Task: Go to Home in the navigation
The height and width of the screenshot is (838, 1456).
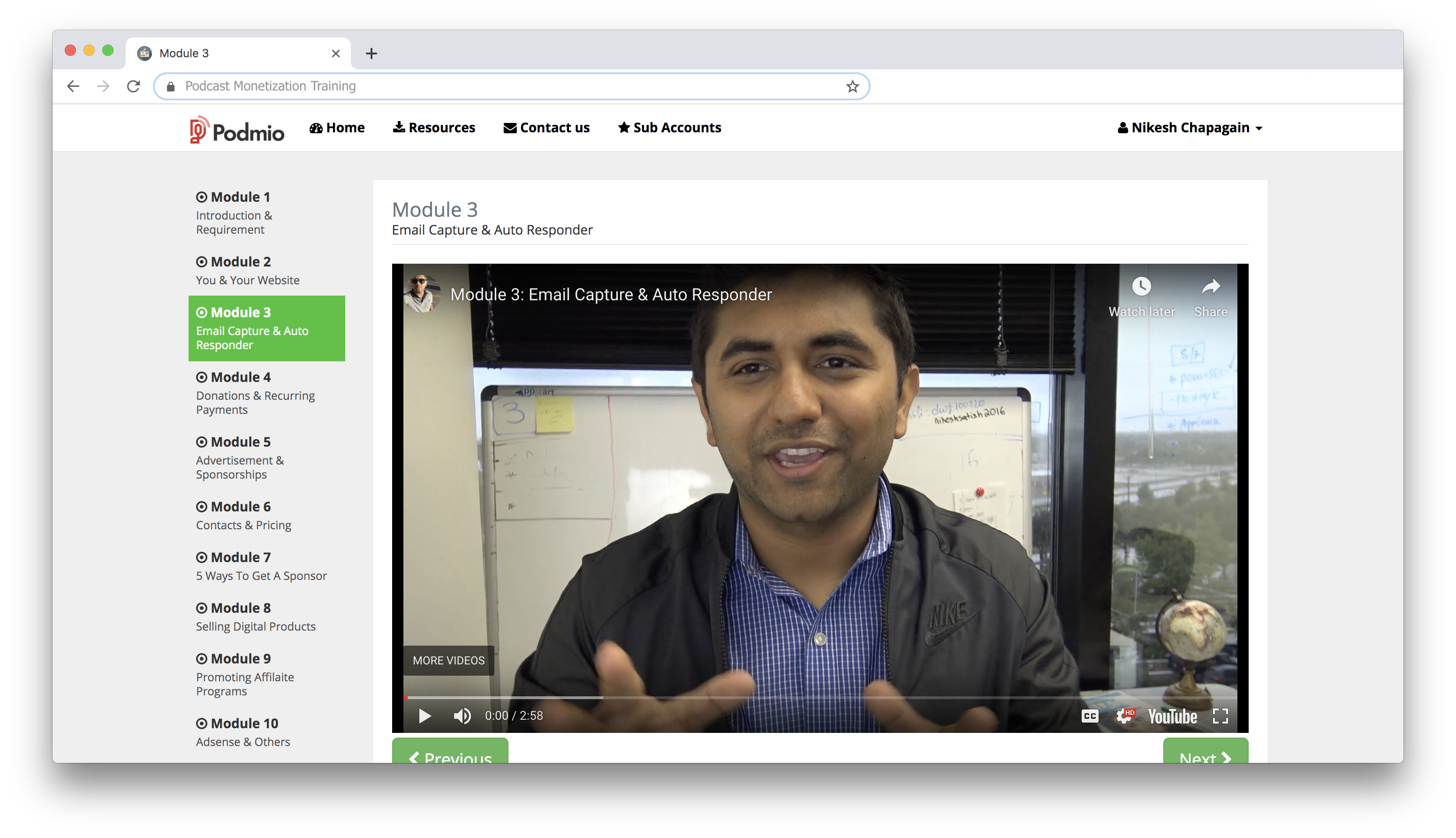Action: coord(337,128)
